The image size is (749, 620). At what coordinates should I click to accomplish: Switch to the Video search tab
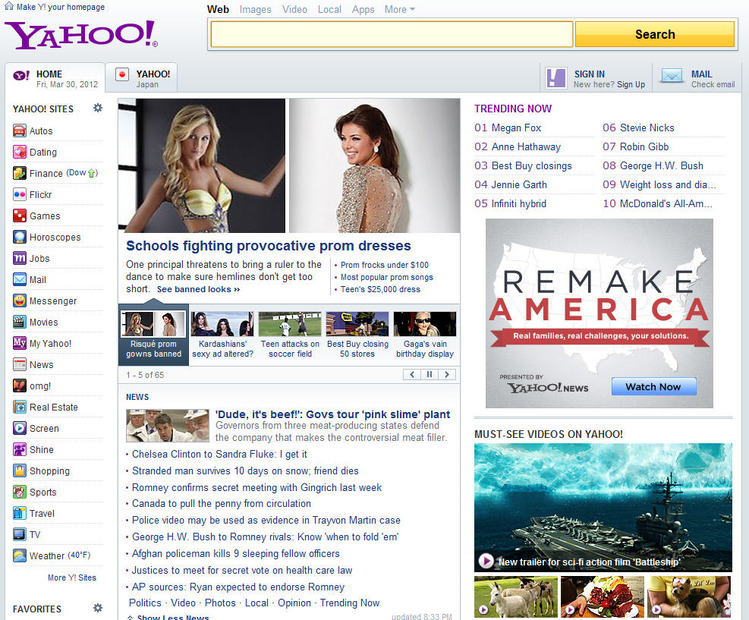[x=294, y=9]
